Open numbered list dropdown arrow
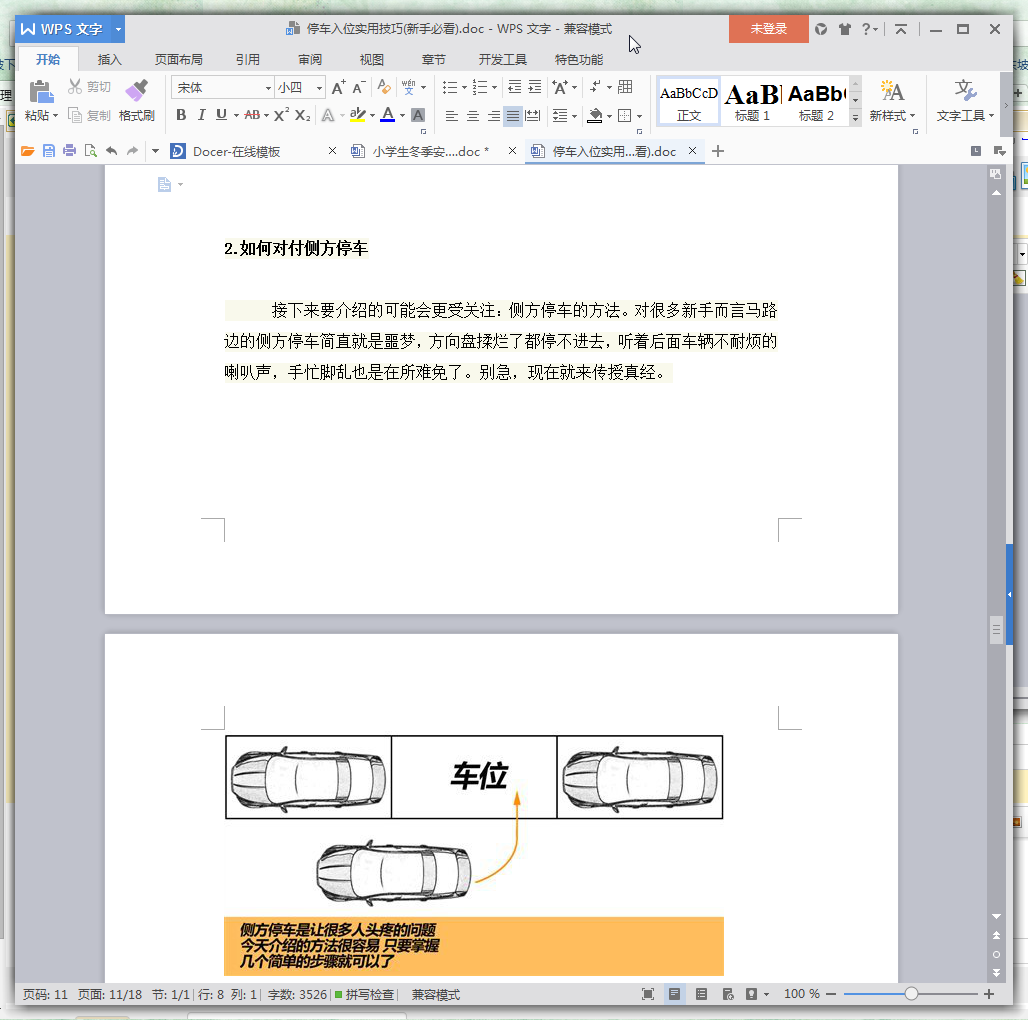 point(494,88)
